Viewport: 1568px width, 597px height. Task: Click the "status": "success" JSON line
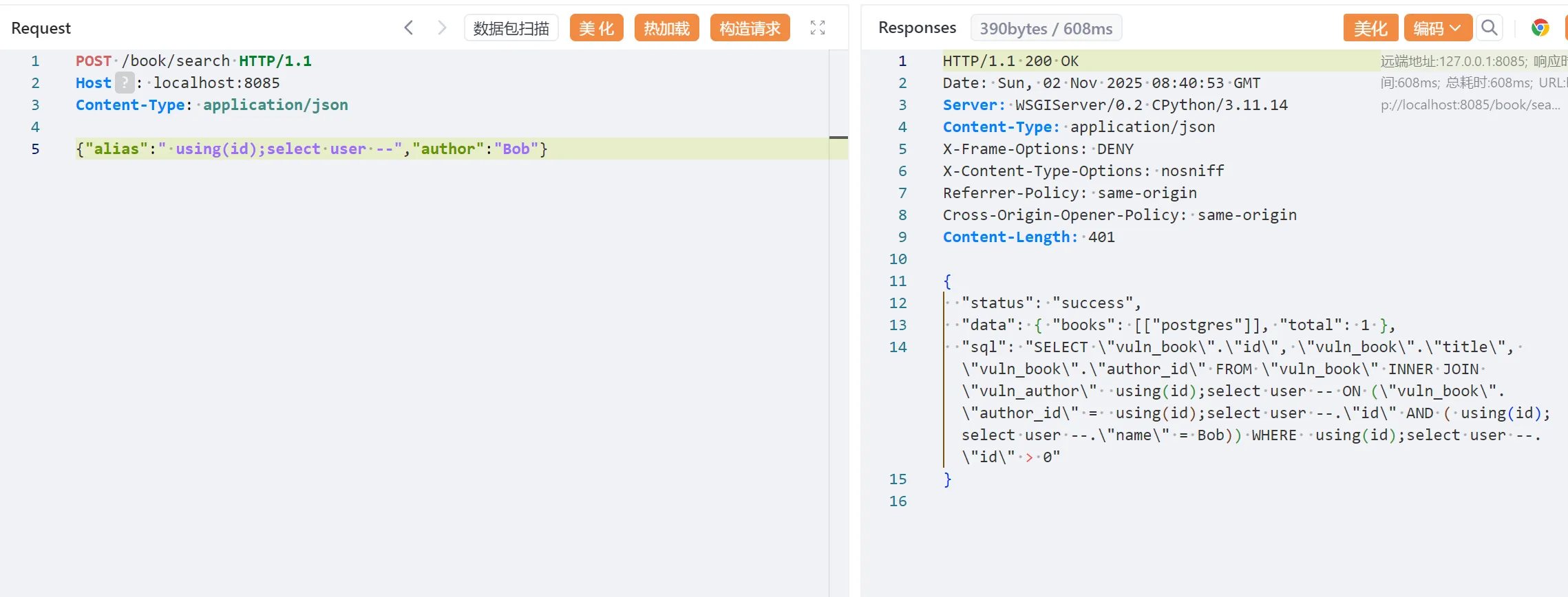coord(1051,303)
